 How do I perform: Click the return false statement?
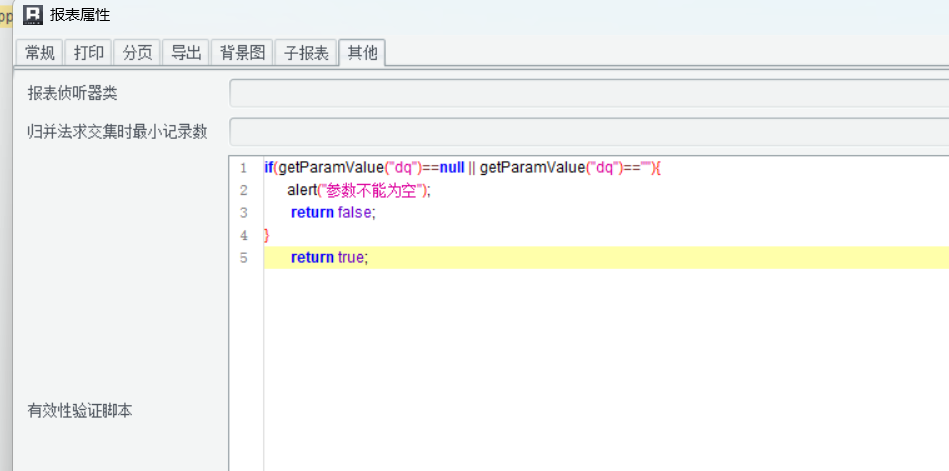(x=332, y=213)
